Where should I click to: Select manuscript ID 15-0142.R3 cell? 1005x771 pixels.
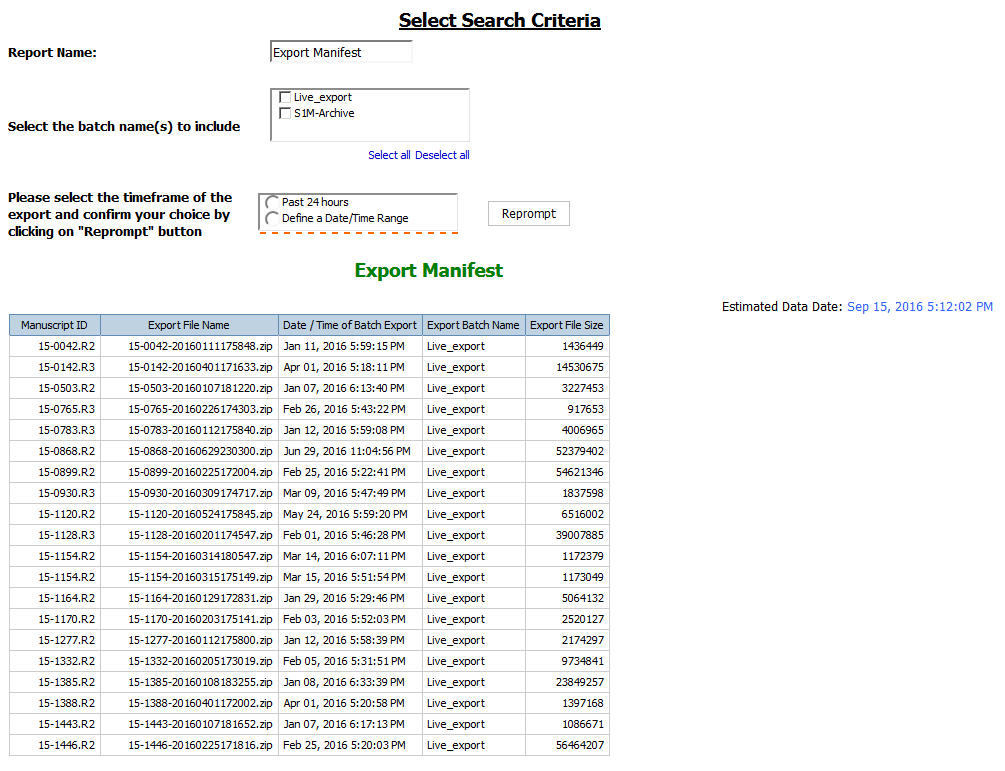(55, 367)
